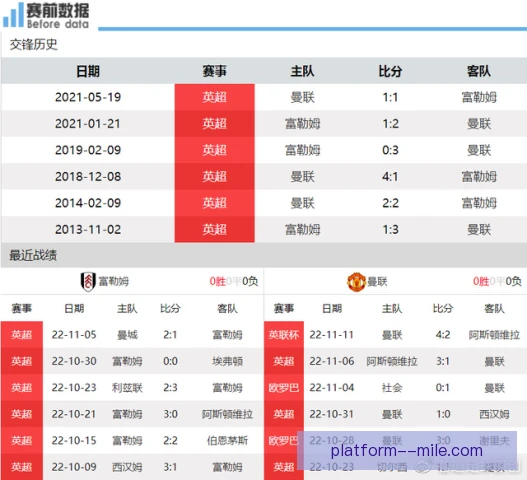The height and width of the screenshot is (480, 527).
Task: Select the Man Utd match date 22-11-11
Action: (x=332, y=335)
